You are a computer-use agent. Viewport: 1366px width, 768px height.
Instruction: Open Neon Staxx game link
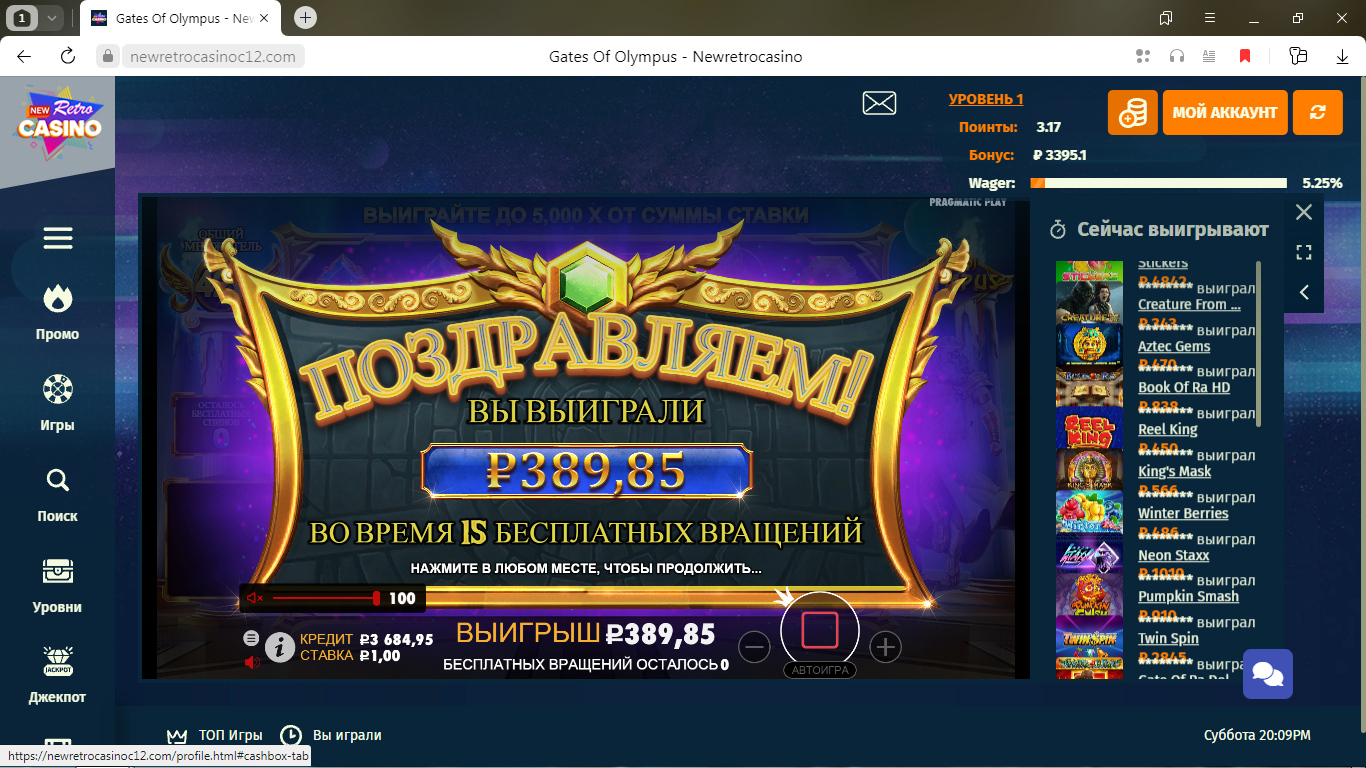click(x=1173, y=555)
